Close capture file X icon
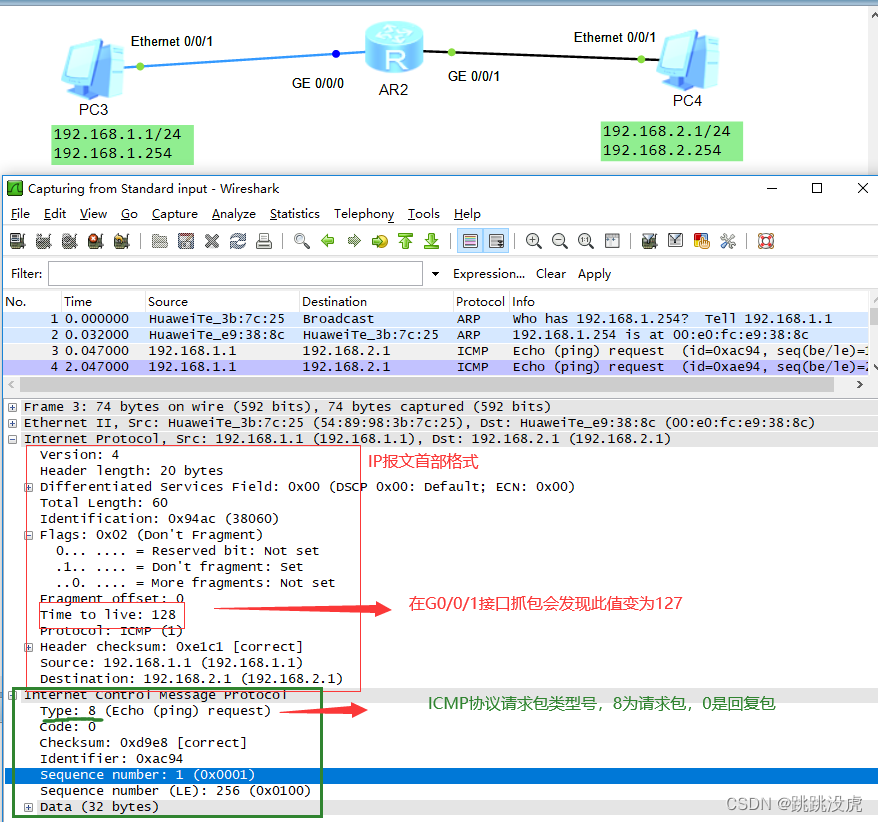 (x=212, y=241)
